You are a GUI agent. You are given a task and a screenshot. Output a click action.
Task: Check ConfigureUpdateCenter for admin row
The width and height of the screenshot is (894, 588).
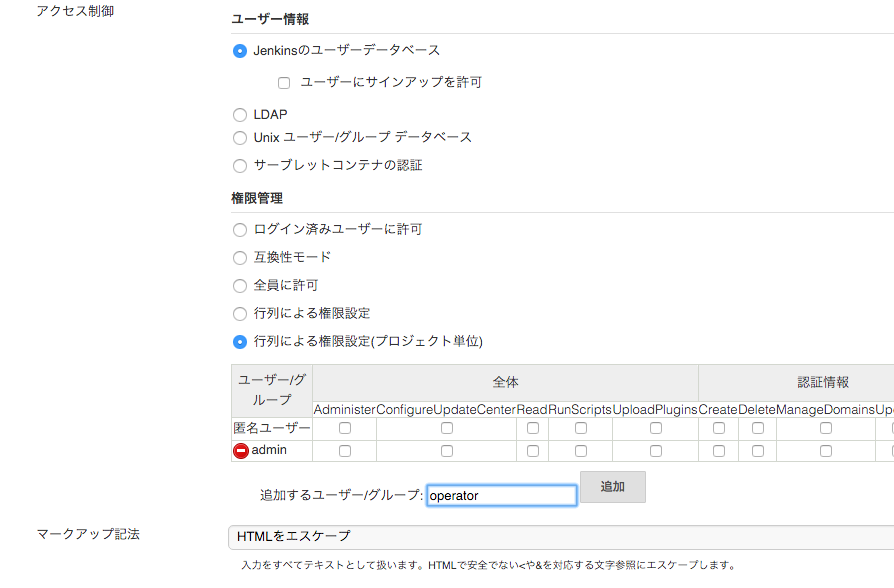pyautogui.click(x=447, y=451)
